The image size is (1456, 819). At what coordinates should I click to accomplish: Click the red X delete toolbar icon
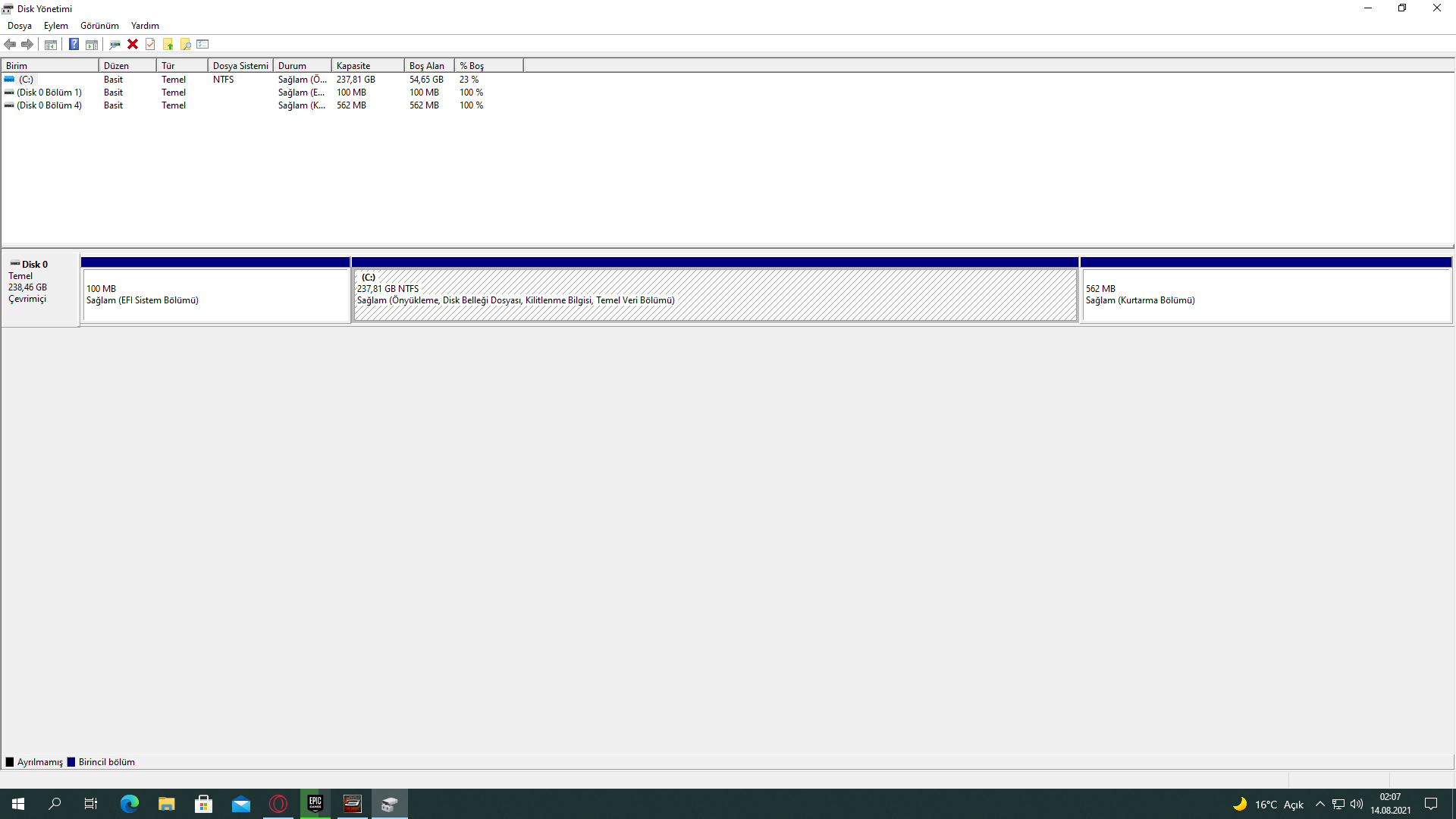pyautogui.click(x=133, y=44)
